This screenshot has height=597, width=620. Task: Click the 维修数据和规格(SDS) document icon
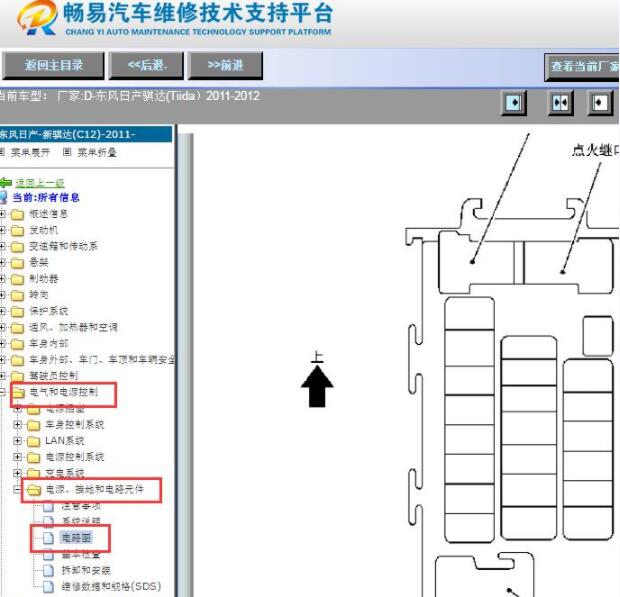click(x=48, y=587)
